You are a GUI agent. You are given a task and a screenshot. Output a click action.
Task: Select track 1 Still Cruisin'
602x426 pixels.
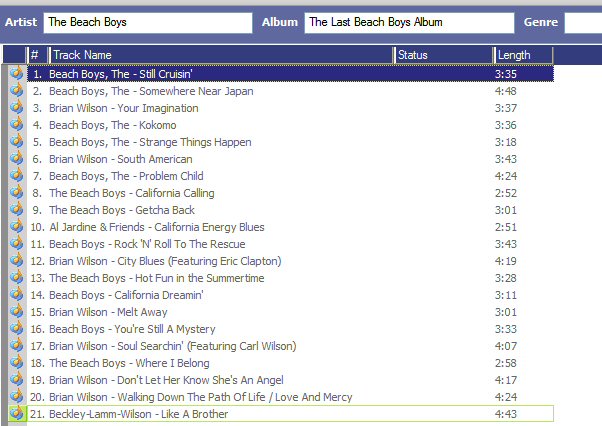290,74
